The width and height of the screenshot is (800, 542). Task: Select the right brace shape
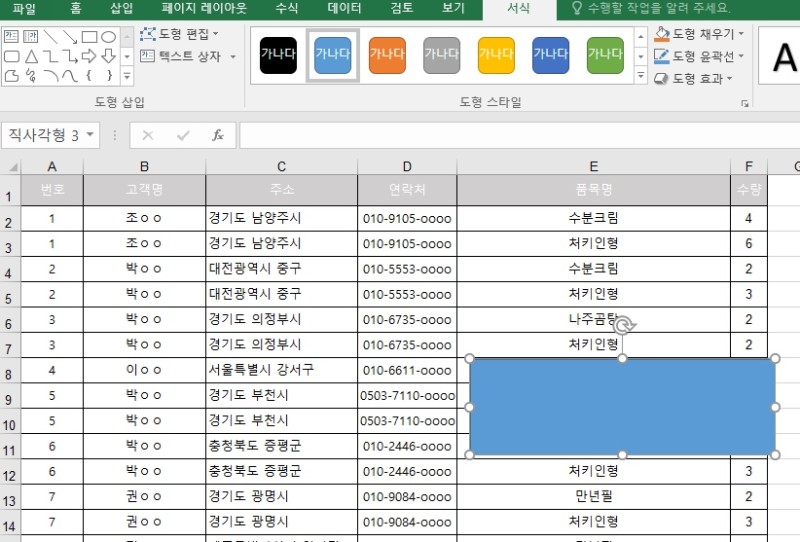(109, 76)
